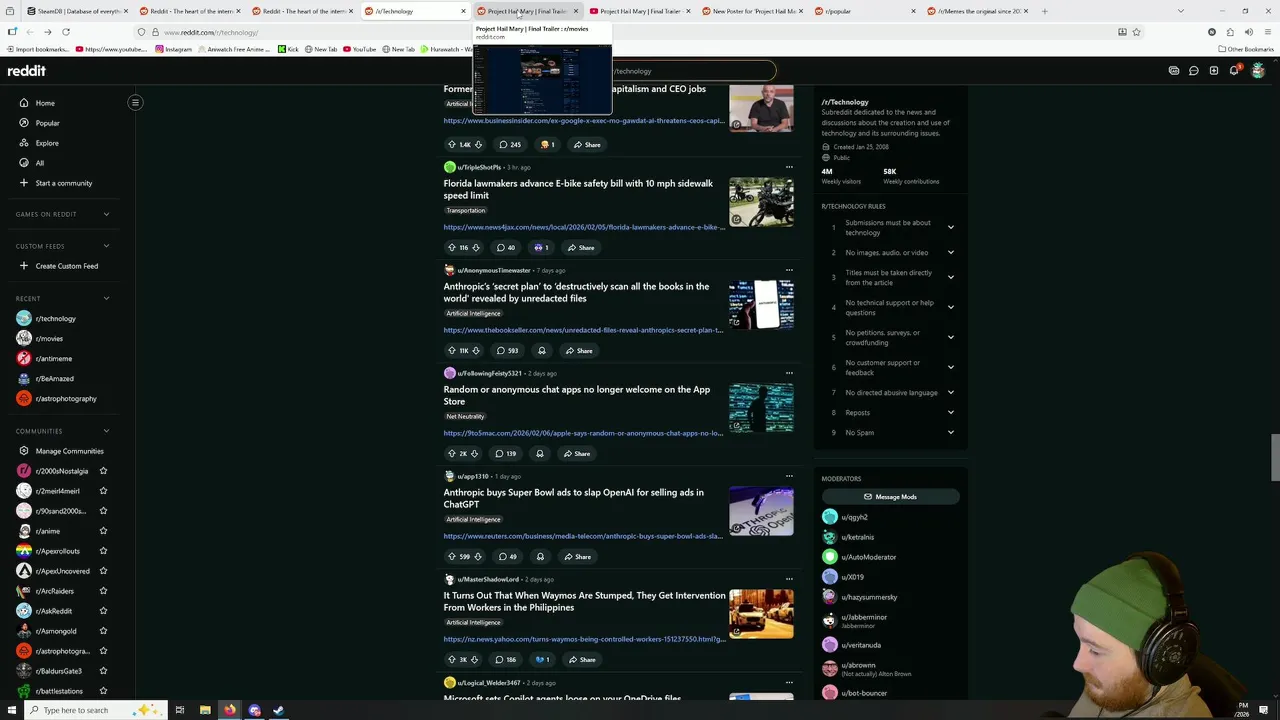Favorite r/90sand2000s with its star
Viewport: 1280px width, 720px height.
(x=103, y=511)
